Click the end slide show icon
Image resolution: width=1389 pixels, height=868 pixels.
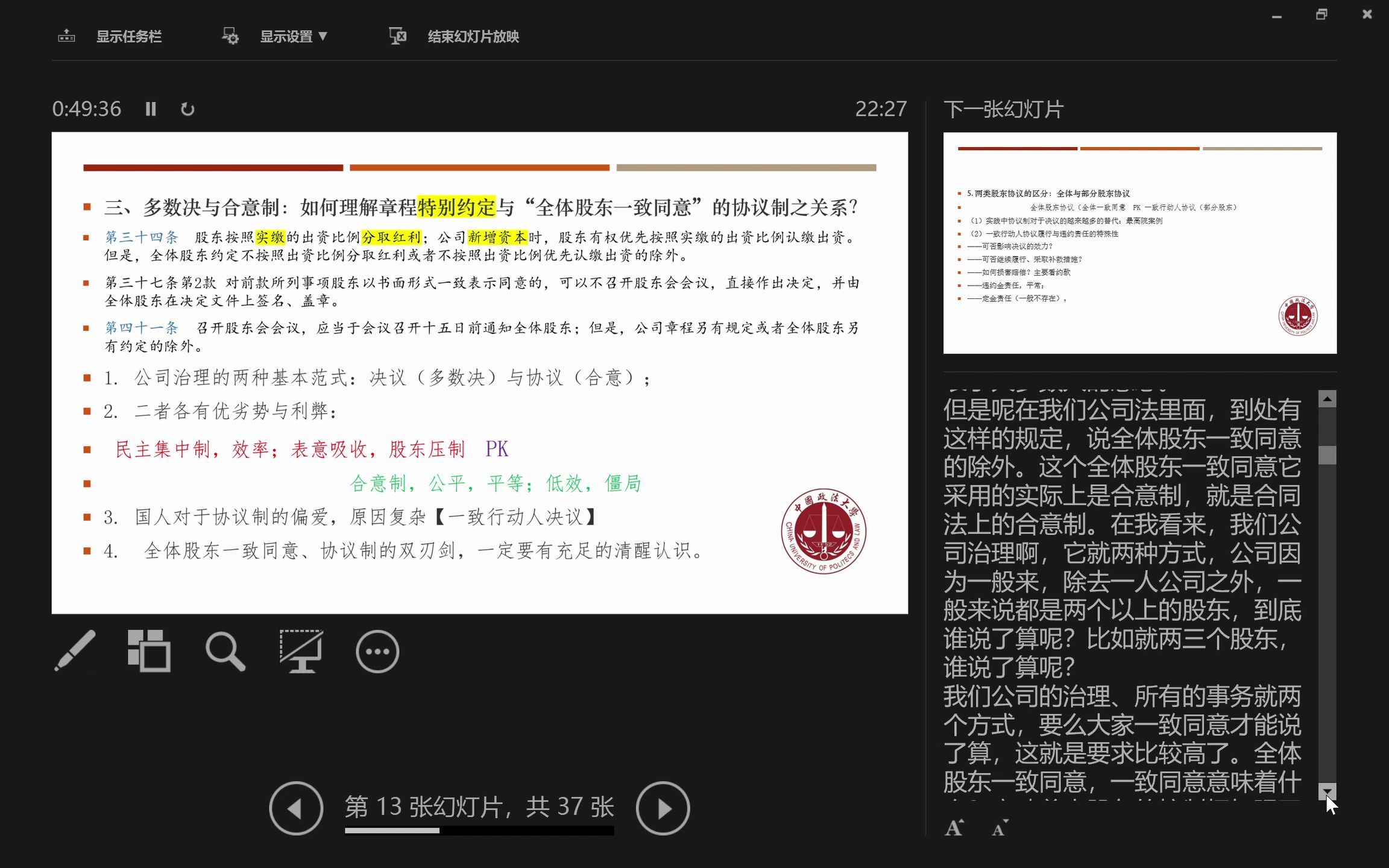click(397, 36)
